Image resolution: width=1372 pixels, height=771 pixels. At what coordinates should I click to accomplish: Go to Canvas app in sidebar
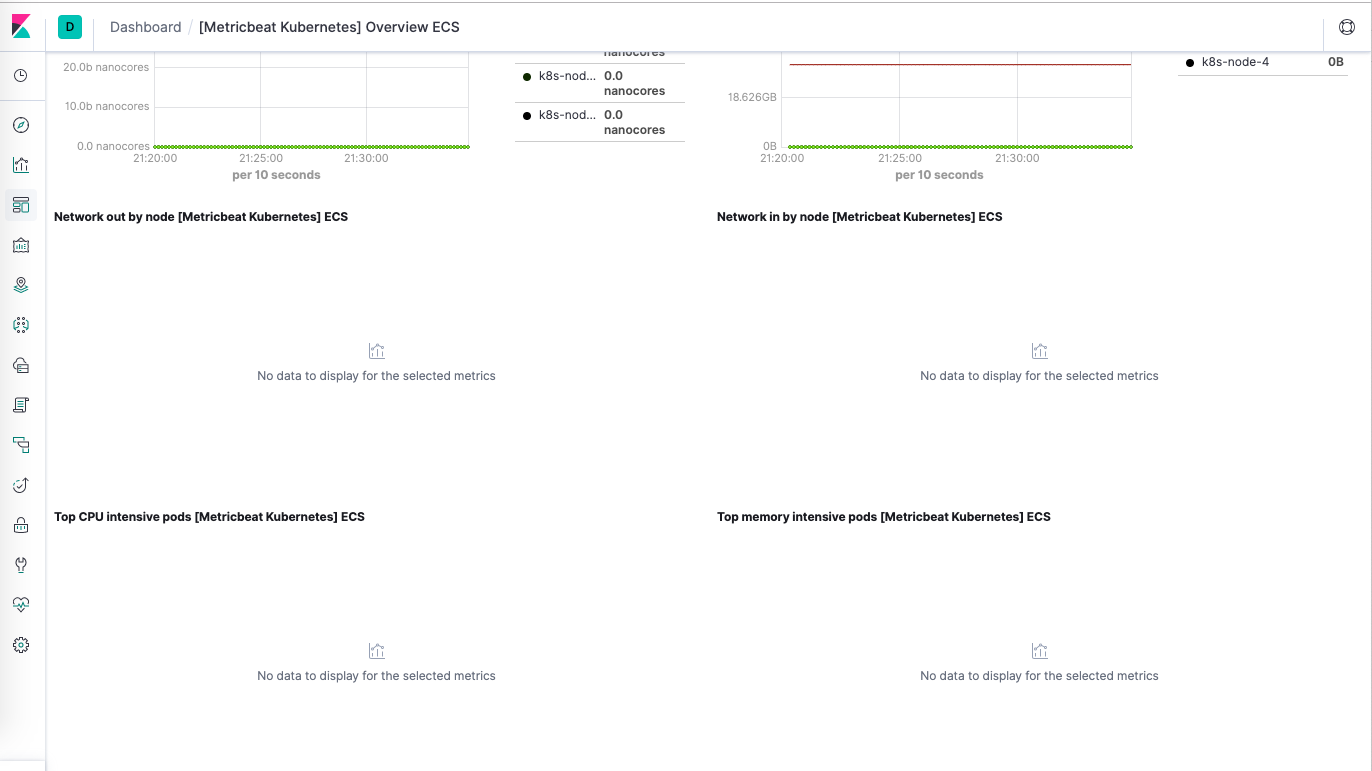click(21, 245)
